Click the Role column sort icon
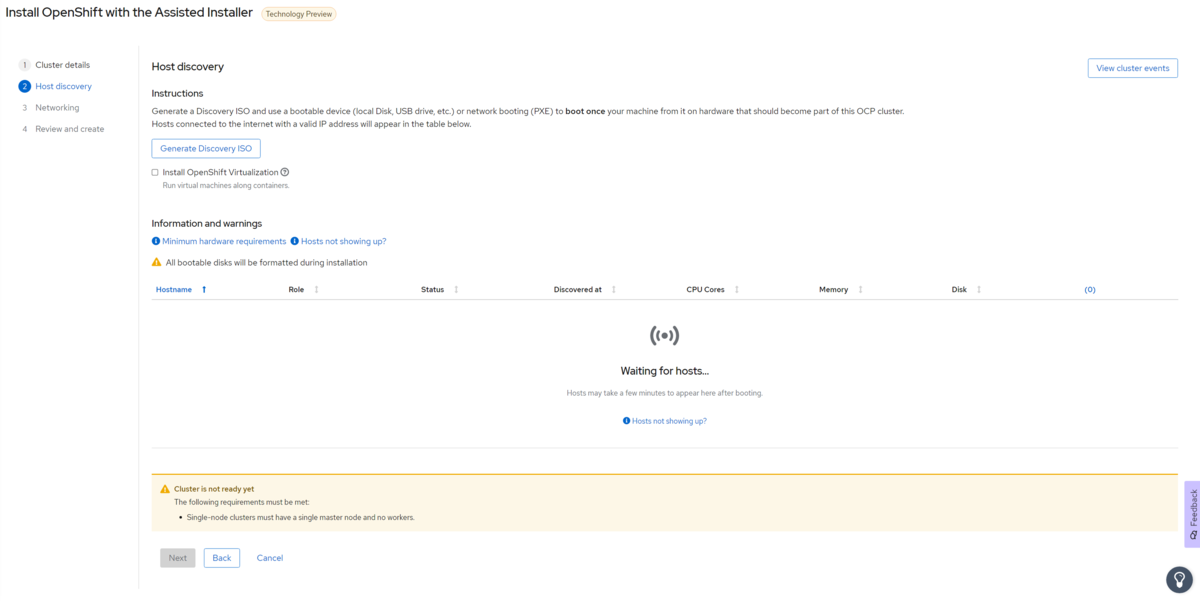 click(316, 290)
